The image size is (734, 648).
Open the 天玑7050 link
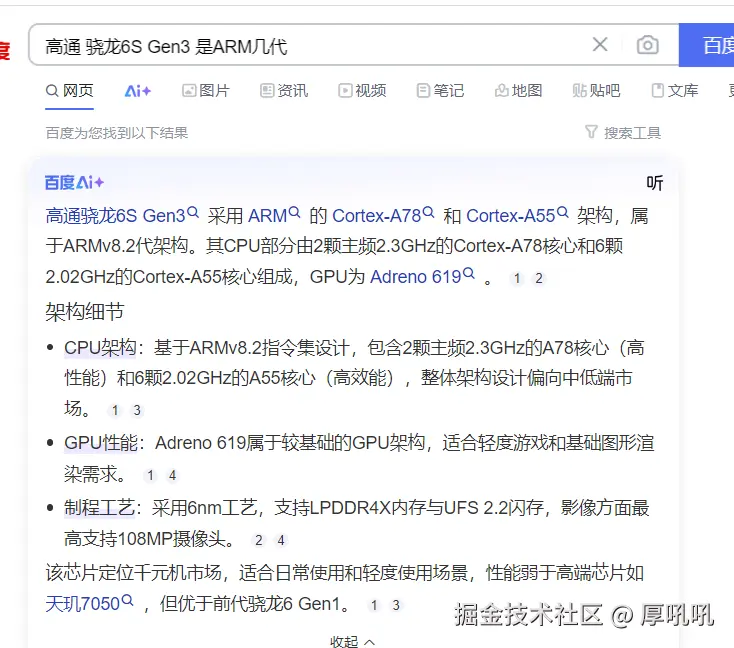[x=83, y=604]
